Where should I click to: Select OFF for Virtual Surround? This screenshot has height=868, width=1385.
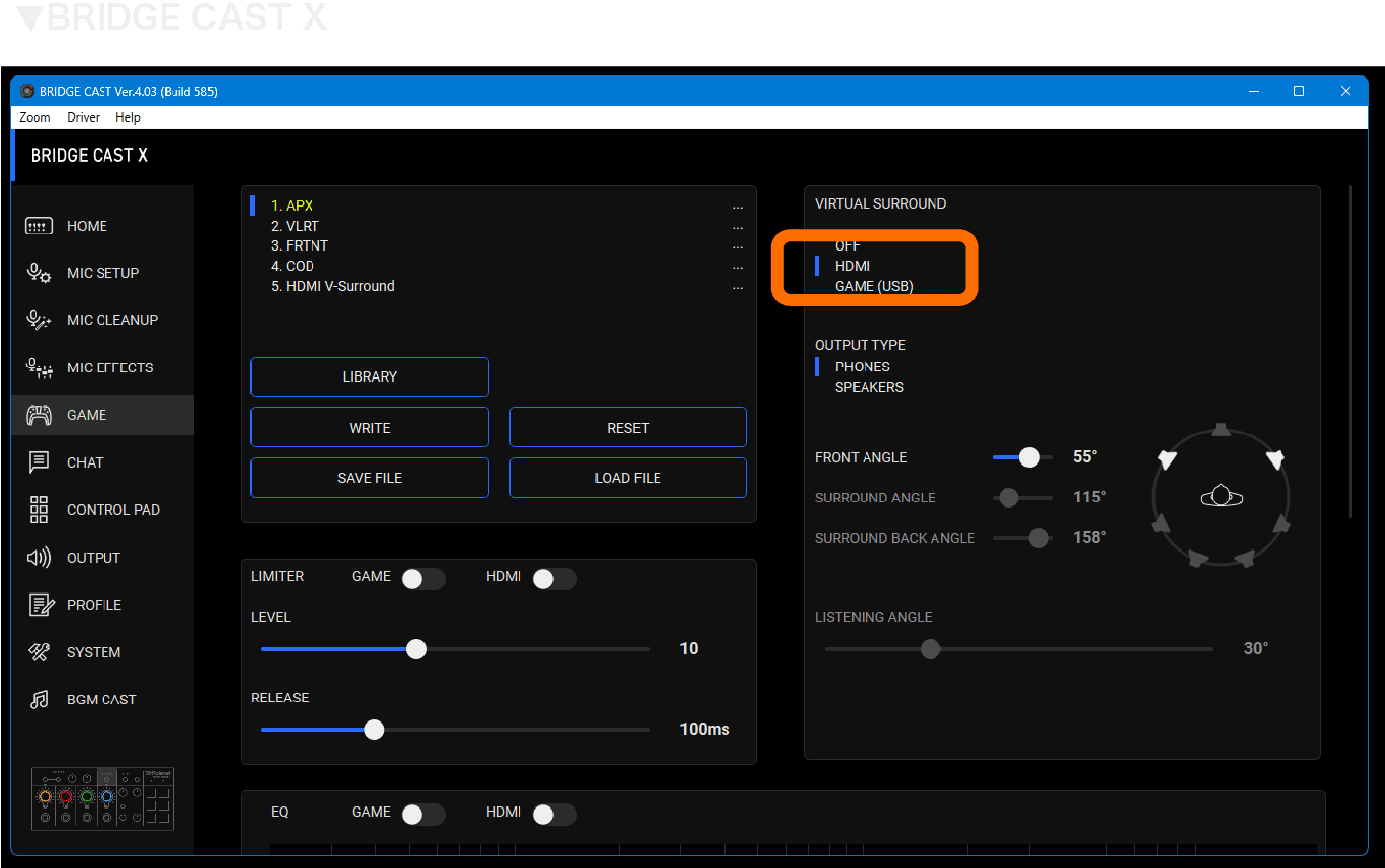tap(847, 246)
